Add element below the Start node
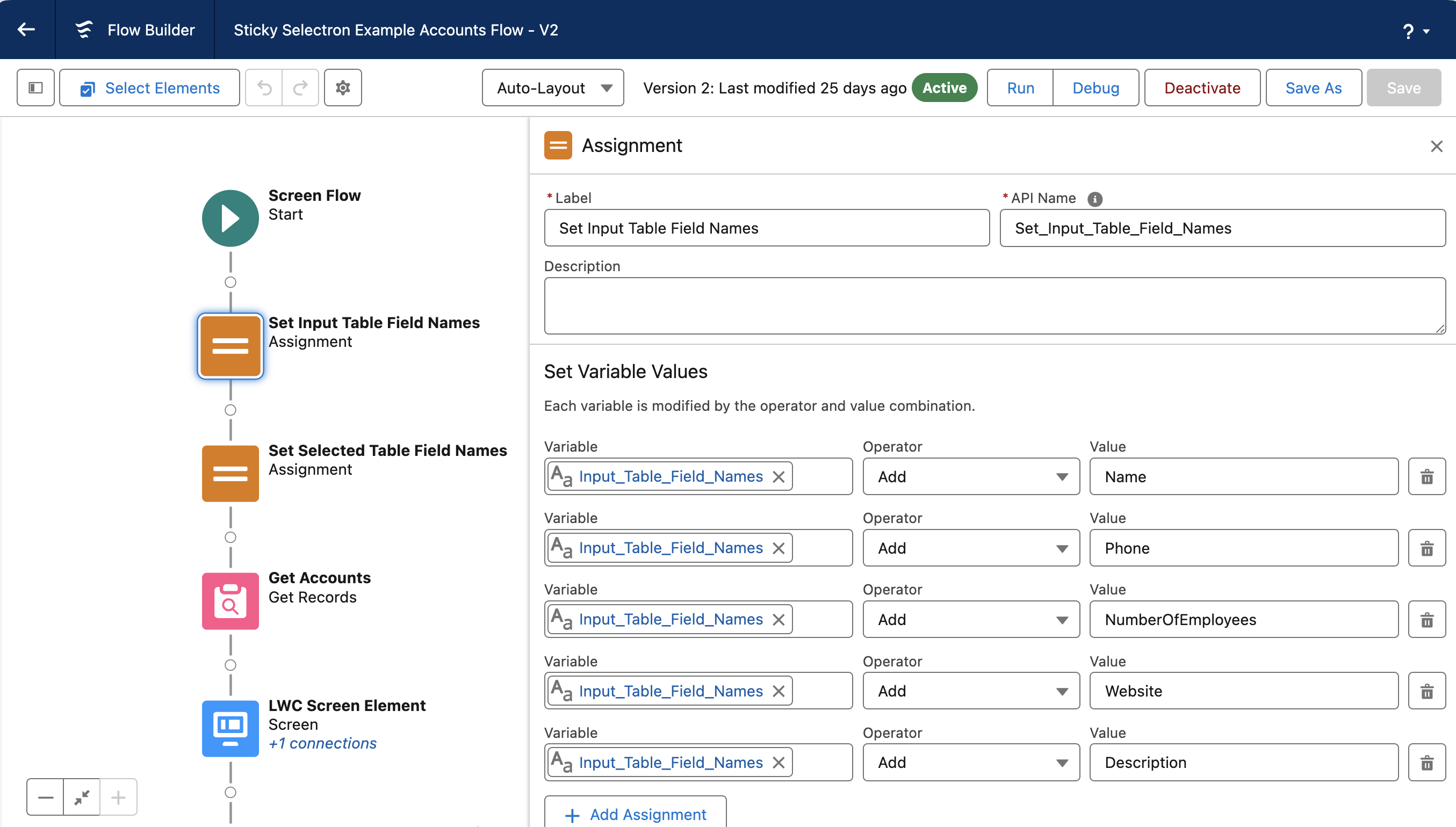1456x827 pixels. [x=230, y=282]
